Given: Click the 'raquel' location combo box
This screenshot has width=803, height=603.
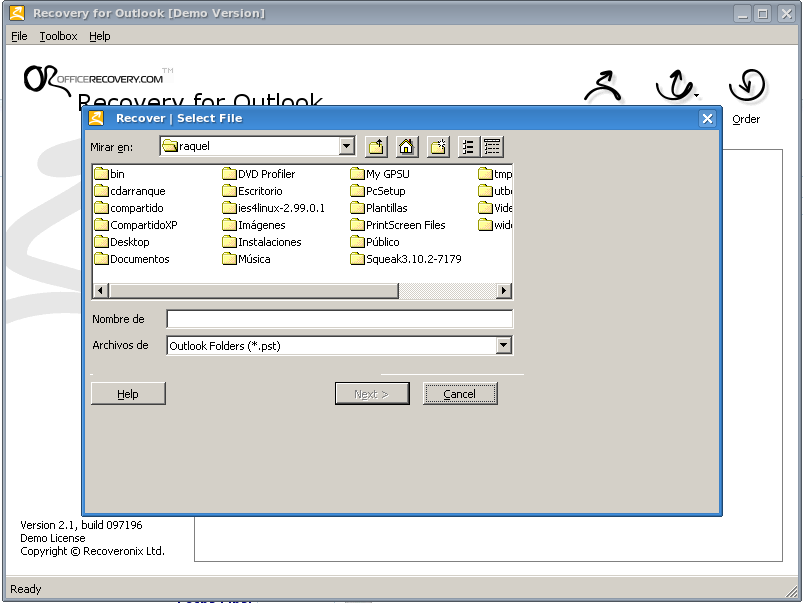Looking at the screenshot, I should point(257,146).
